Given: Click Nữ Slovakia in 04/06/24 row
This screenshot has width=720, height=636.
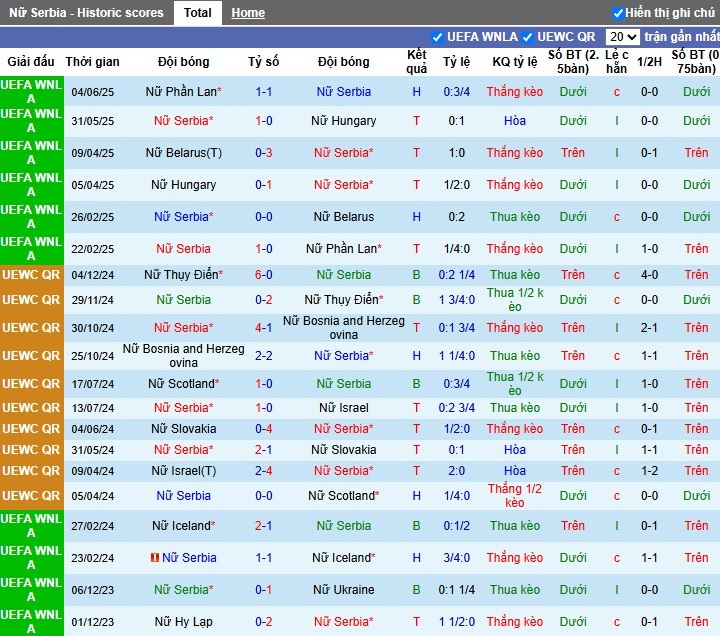Looking at the screenshot, I should [183, 429].
